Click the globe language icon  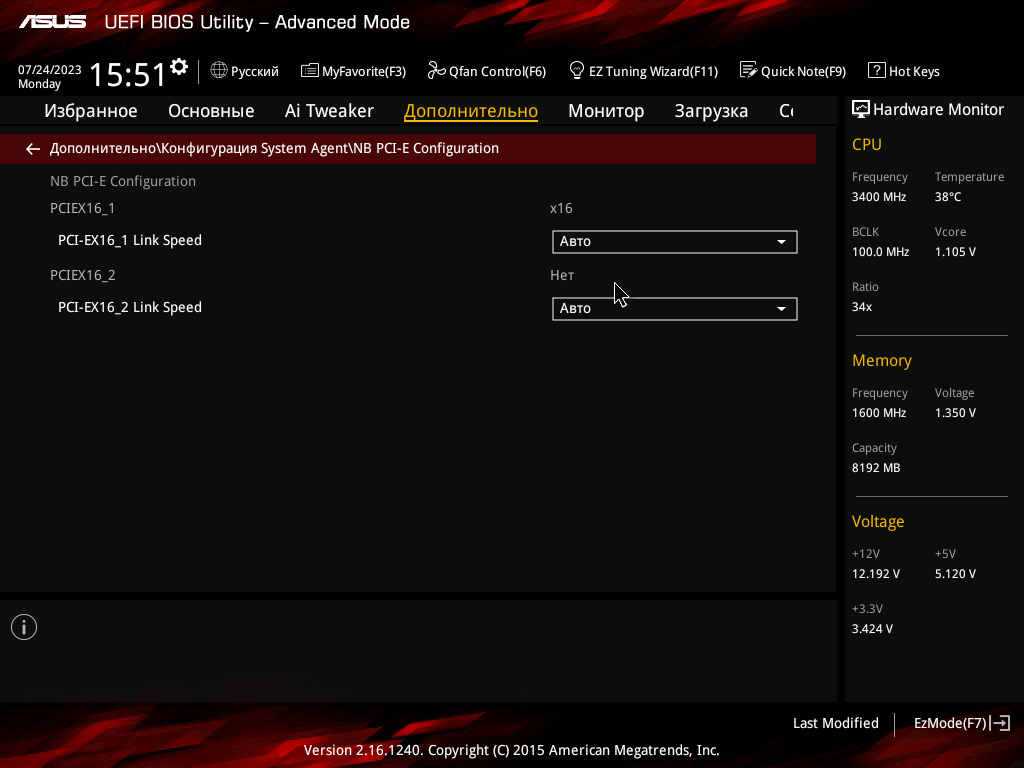(219, 71)
